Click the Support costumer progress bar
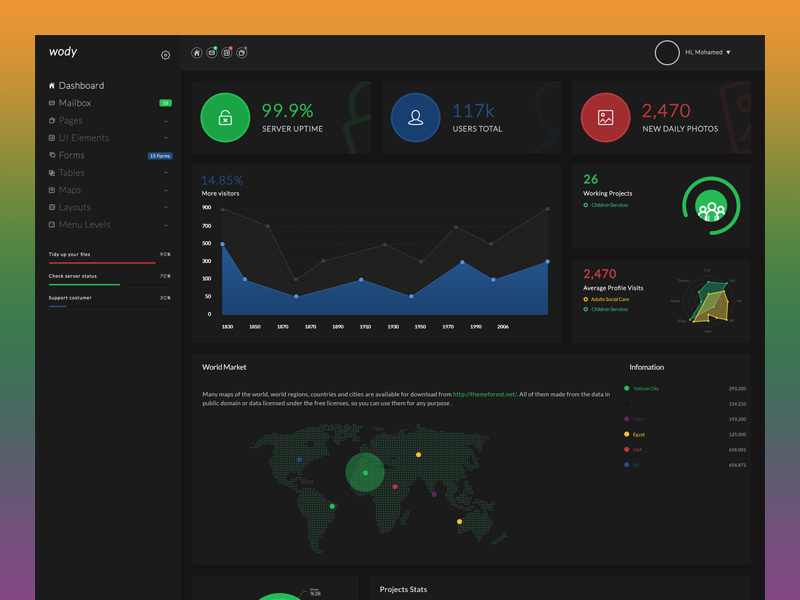 coord(110,306)
